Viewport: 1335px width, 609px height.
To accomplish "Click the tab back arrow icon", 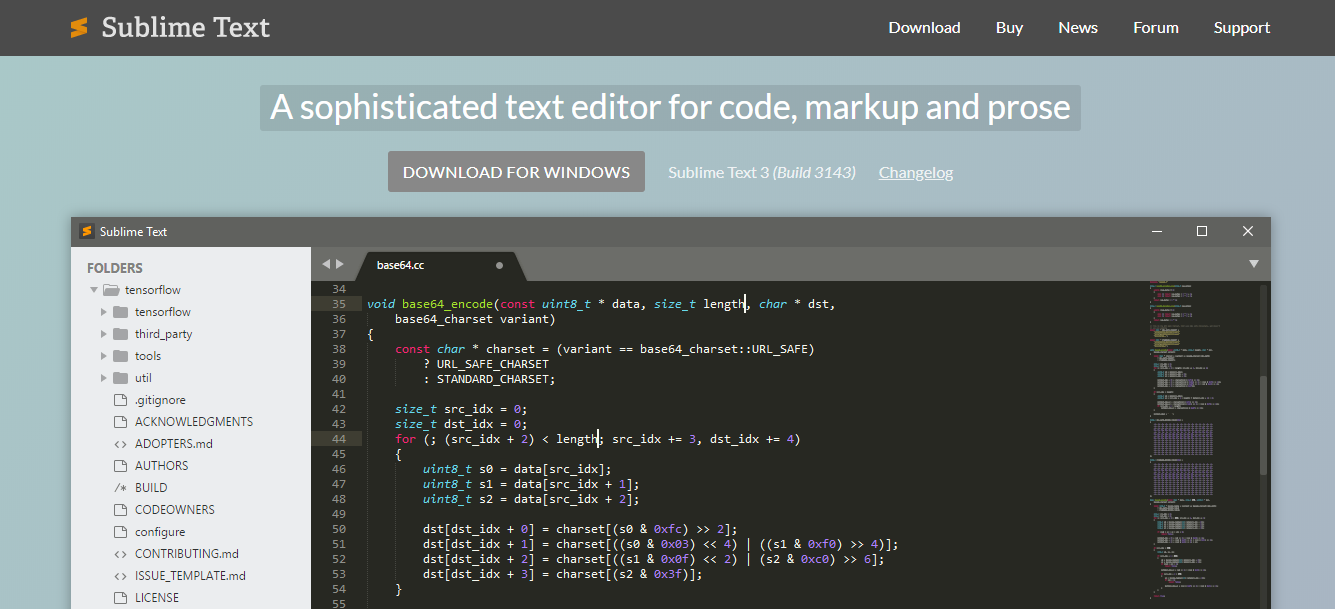I will pyautogui.click(x=325, y=264).
